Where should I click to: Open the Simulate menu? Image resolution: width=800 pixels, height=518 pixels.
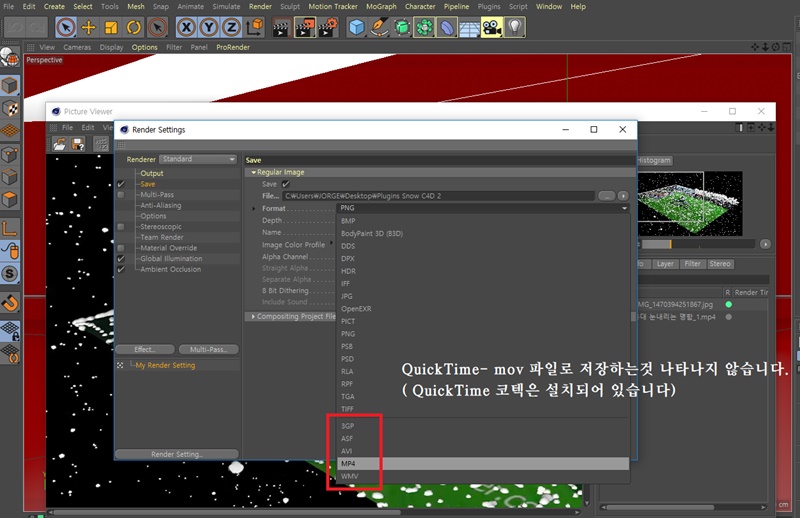pos(226,7)
